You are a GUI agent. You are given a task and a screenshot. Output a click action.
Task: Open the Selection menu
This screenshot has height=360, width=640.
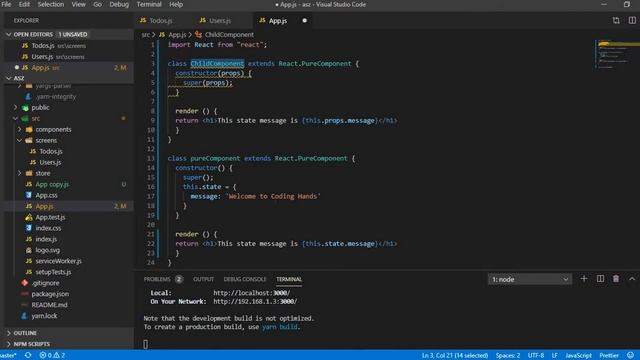pos(51,4)
